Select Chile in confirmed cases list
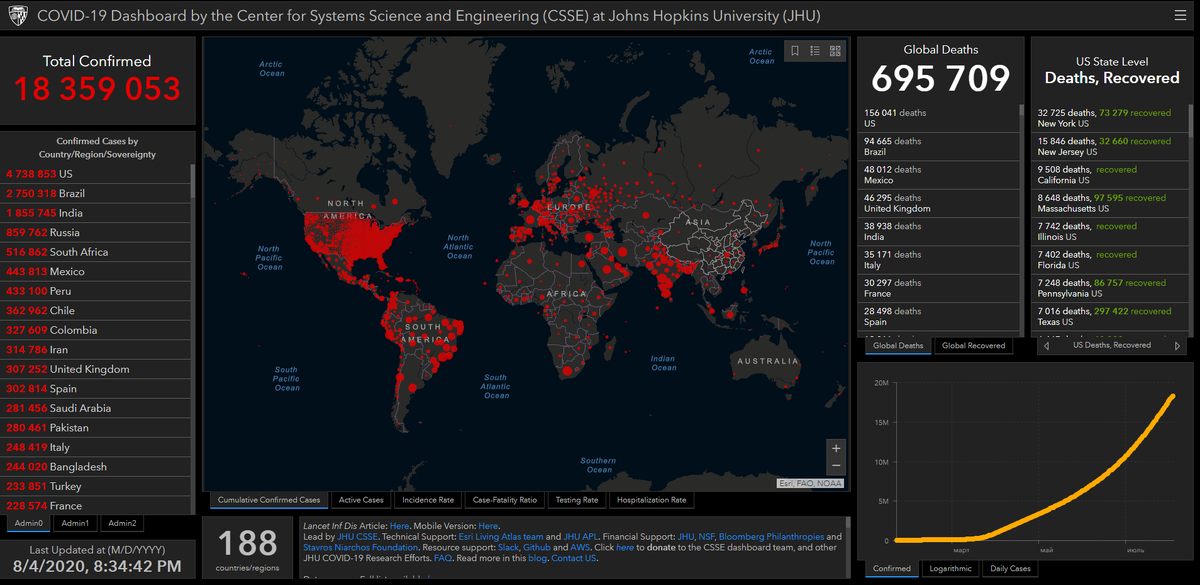The image size is (1200, 585). tap(96, 310)
